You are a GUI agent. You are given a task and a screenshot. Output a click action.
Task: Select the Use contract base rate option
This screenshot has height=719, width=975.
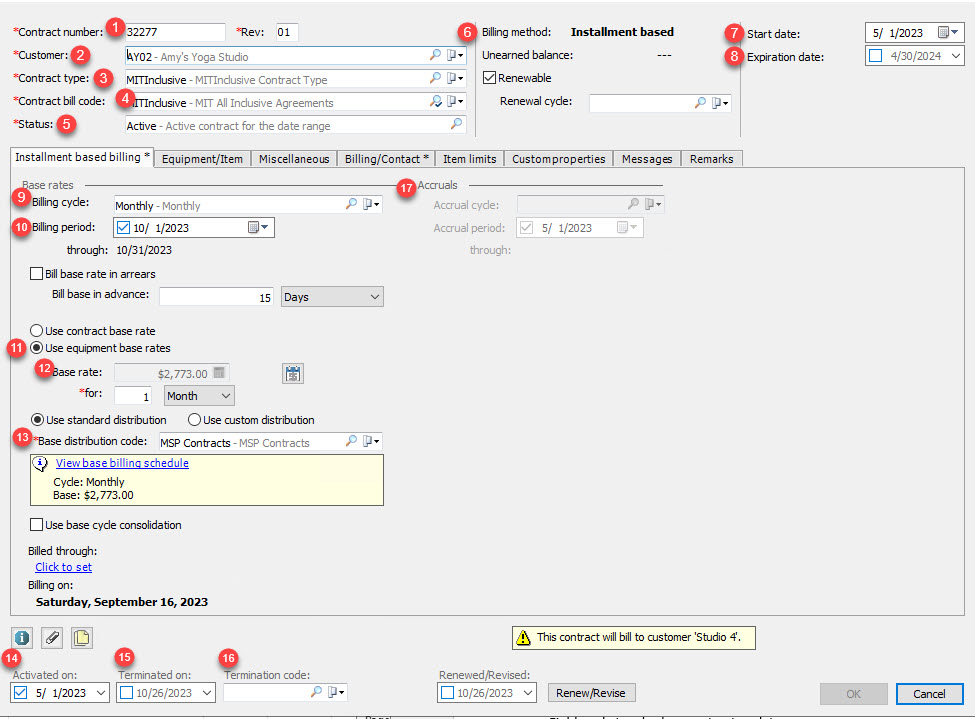click(37, 330)
